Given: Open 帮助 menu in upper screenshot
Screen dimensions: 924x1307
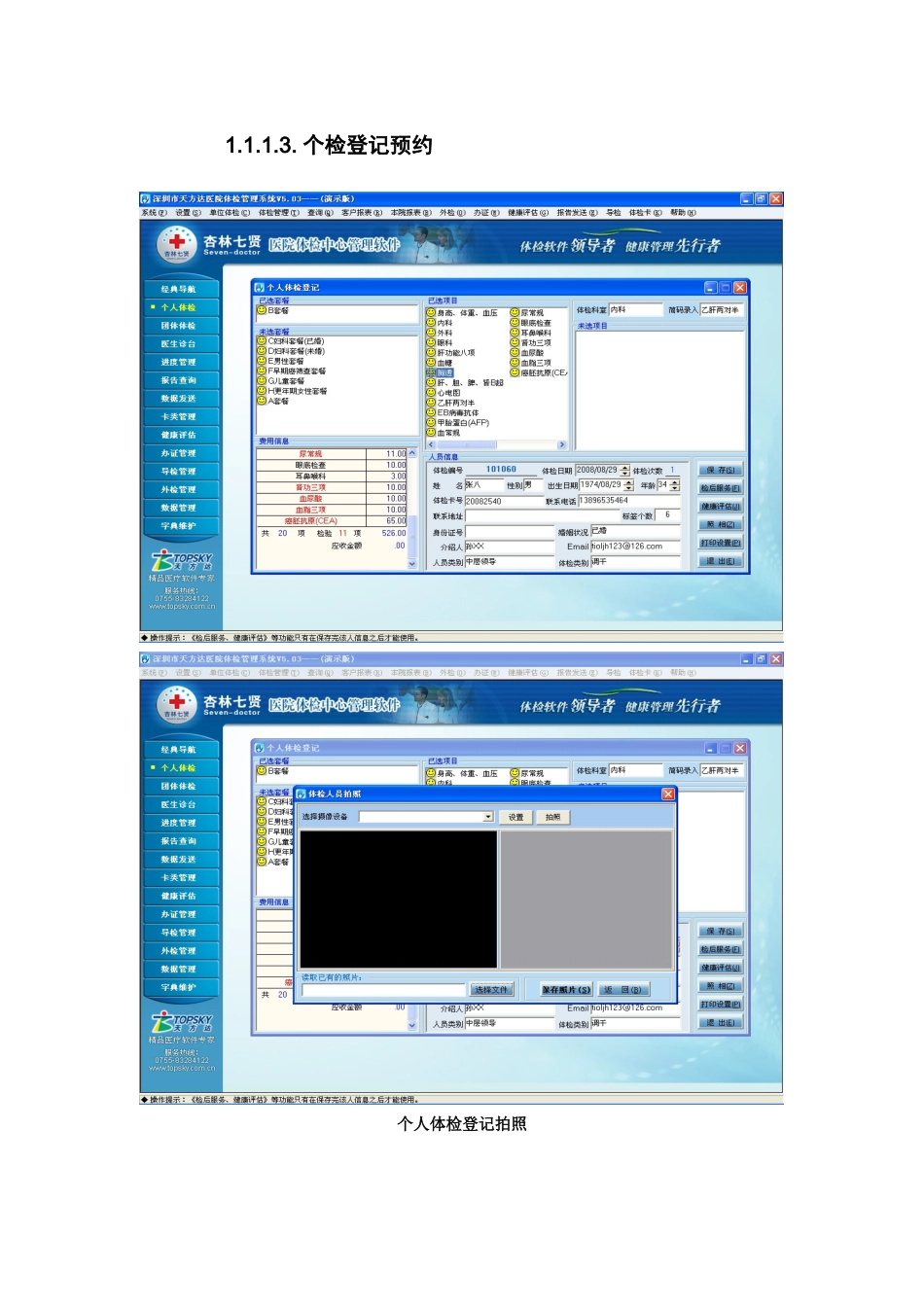Looking at the screenshot, I should click(x=683, y=213).
